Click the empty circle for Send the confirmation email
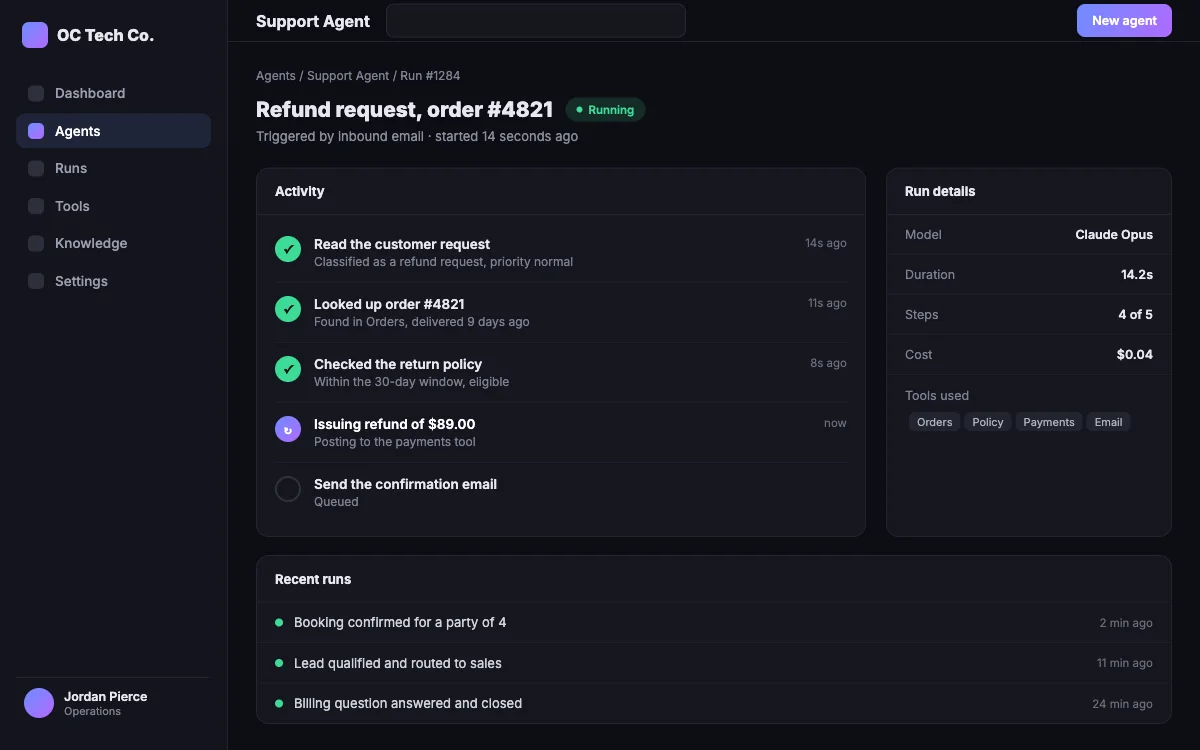 288,489
